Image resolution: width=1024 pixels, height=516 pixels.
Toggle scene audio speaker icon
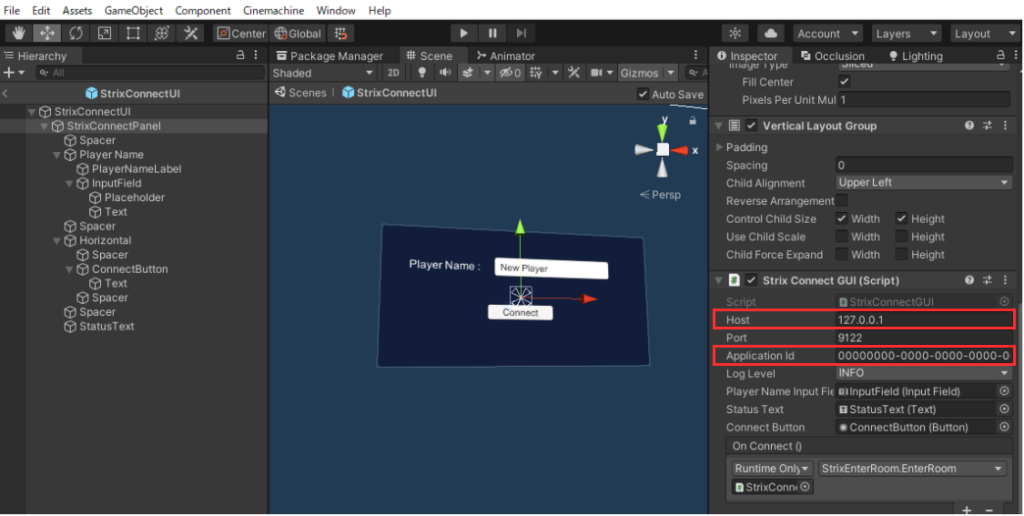coord(445,73)
